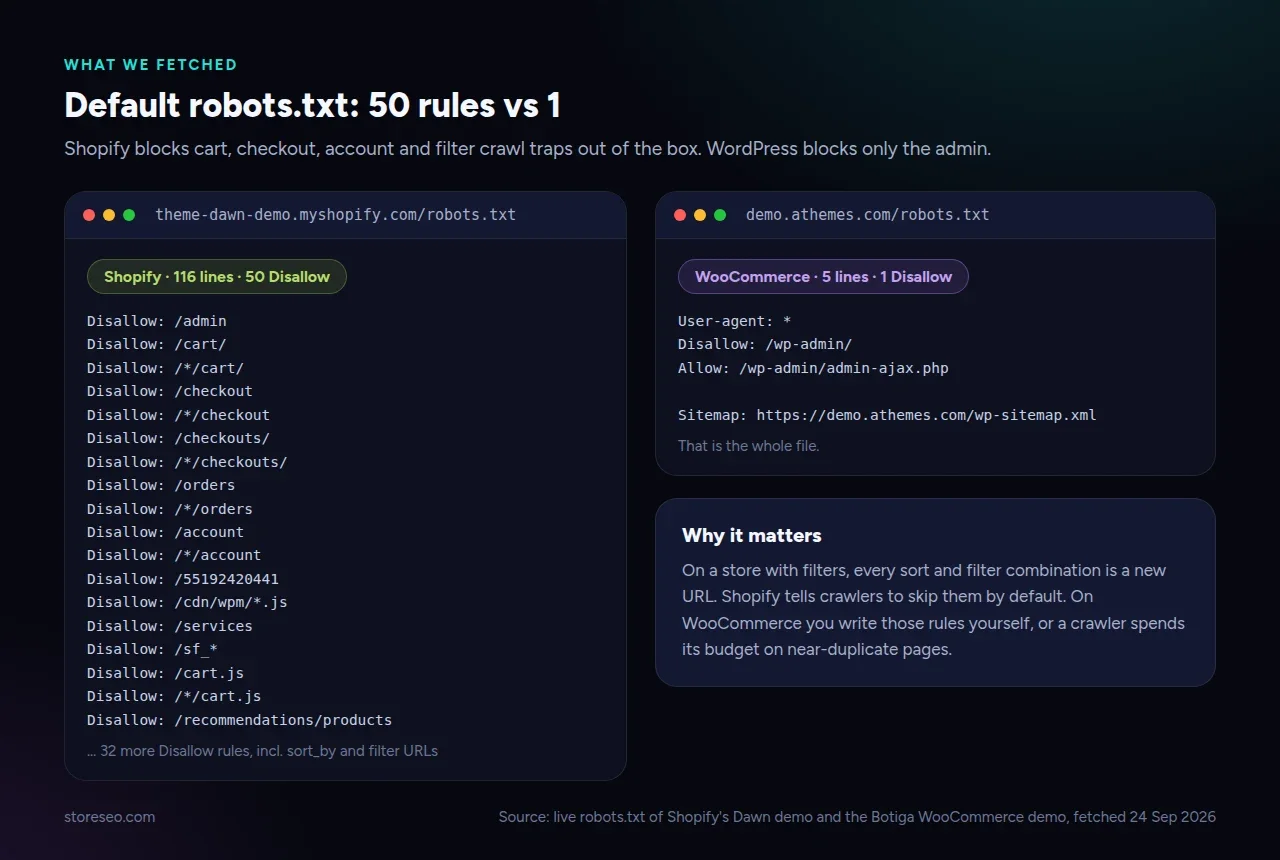This screenshot has height=860, width=1280.
Task: Click the '32 more Disallow rules' note
Action: tap(262, 750)
